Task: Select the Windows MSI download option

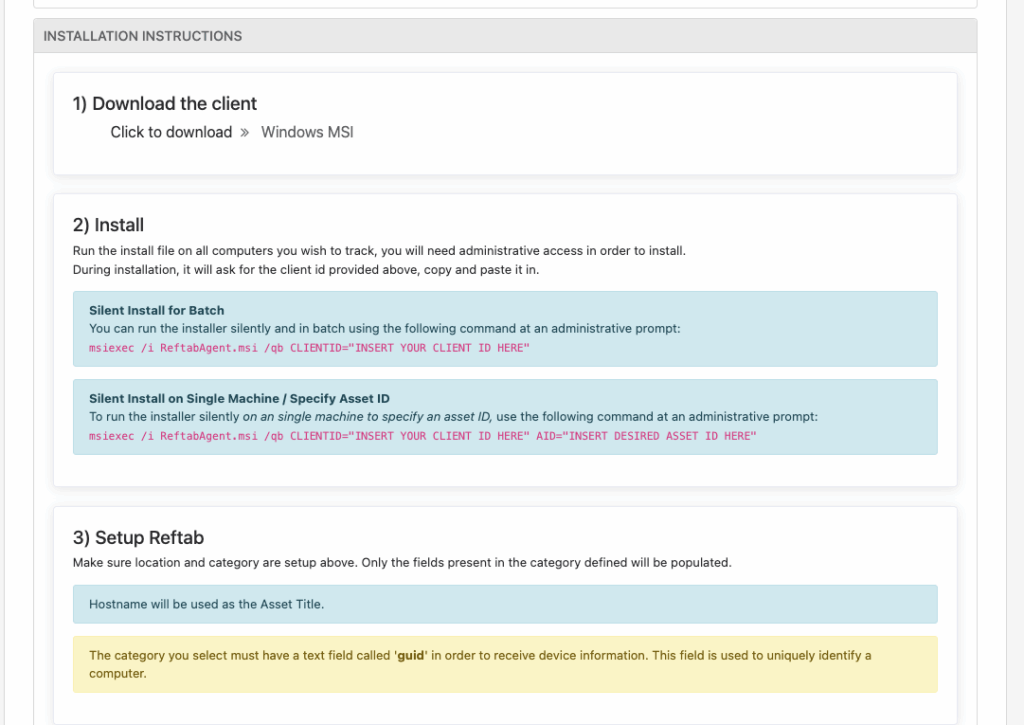Action: (x=307, y=131)
